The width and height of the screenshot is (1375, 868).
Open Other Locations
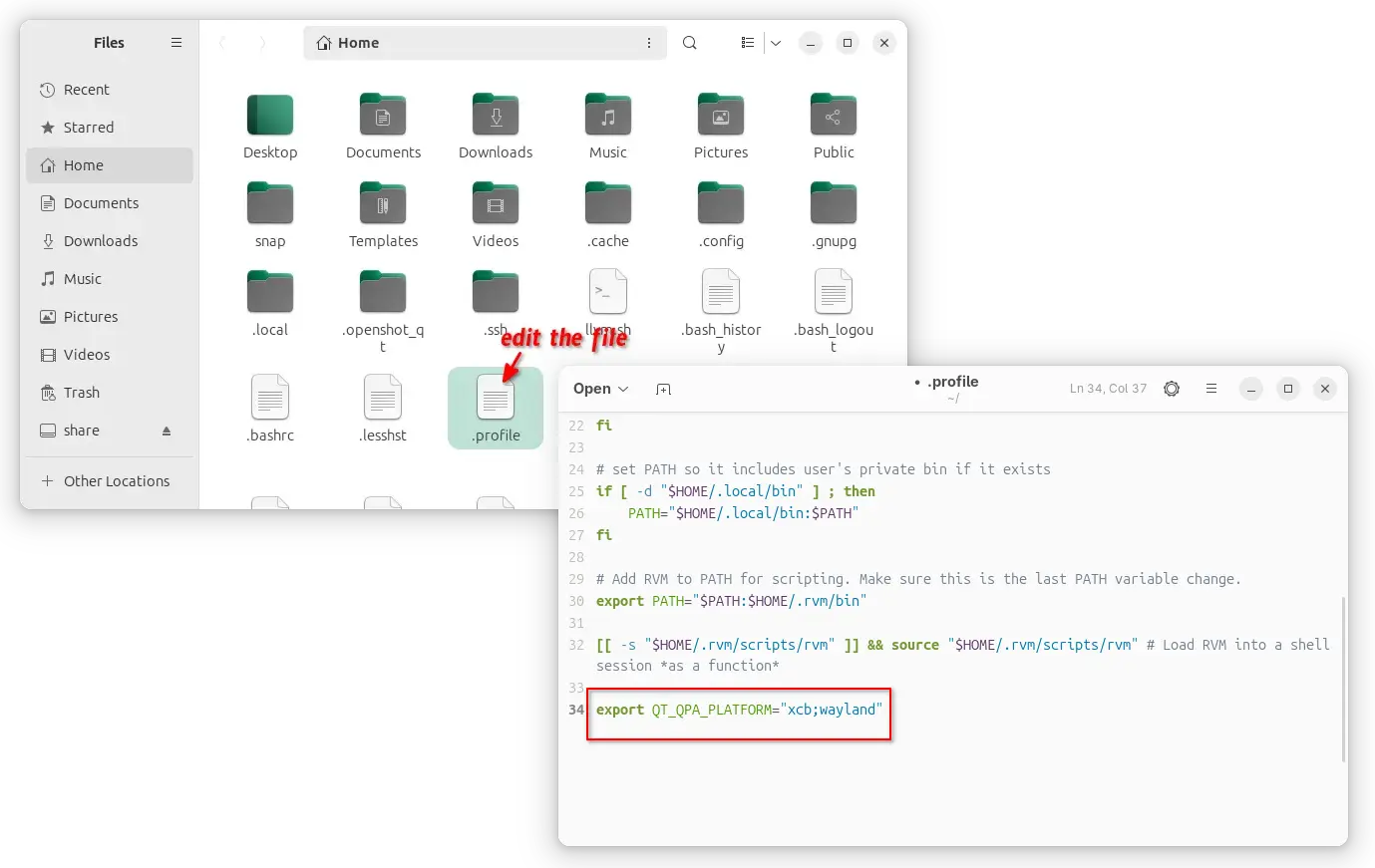pos(117,481)
